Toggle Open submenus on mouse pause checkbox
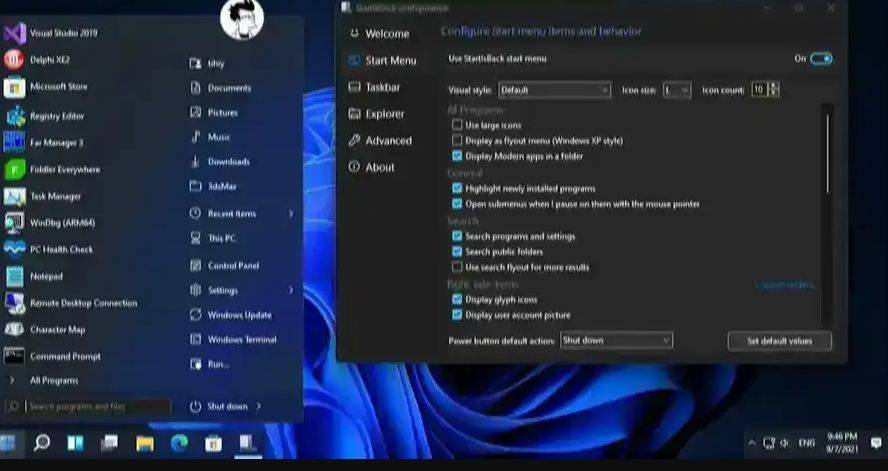888x471 pixels. [457, 203]
